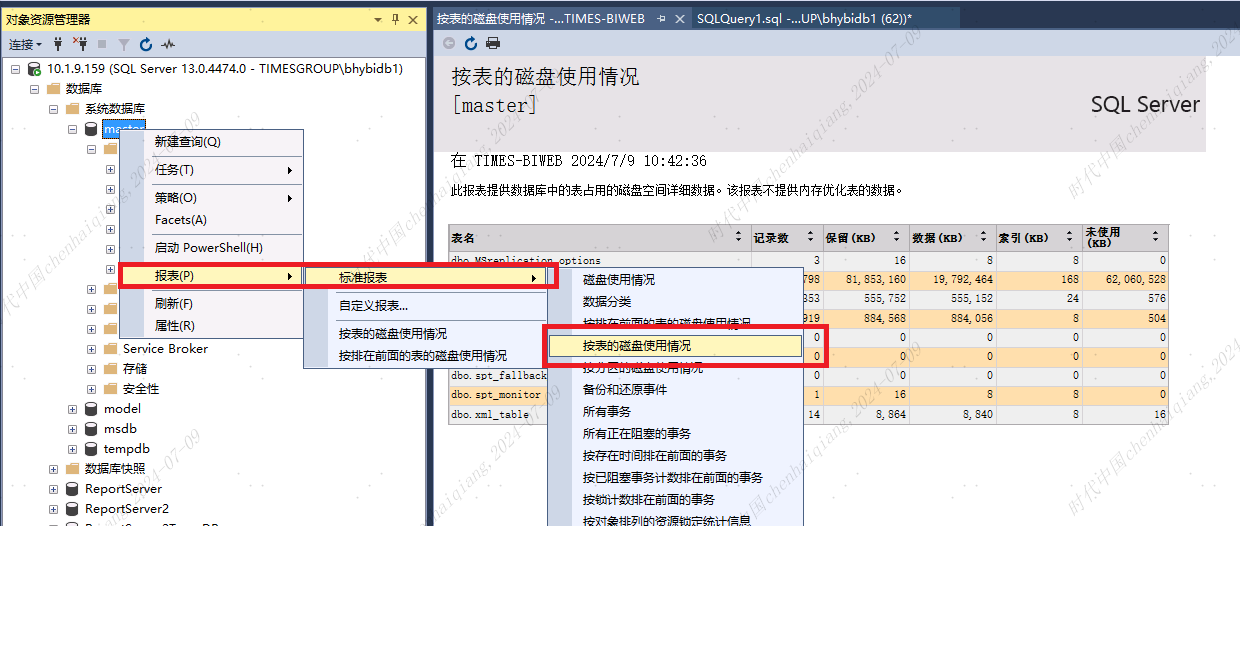Collapse the master database node
Image resolution: width=1240 pixels, height=648 pixels.
pyautogui.click(x=72, y=129)
